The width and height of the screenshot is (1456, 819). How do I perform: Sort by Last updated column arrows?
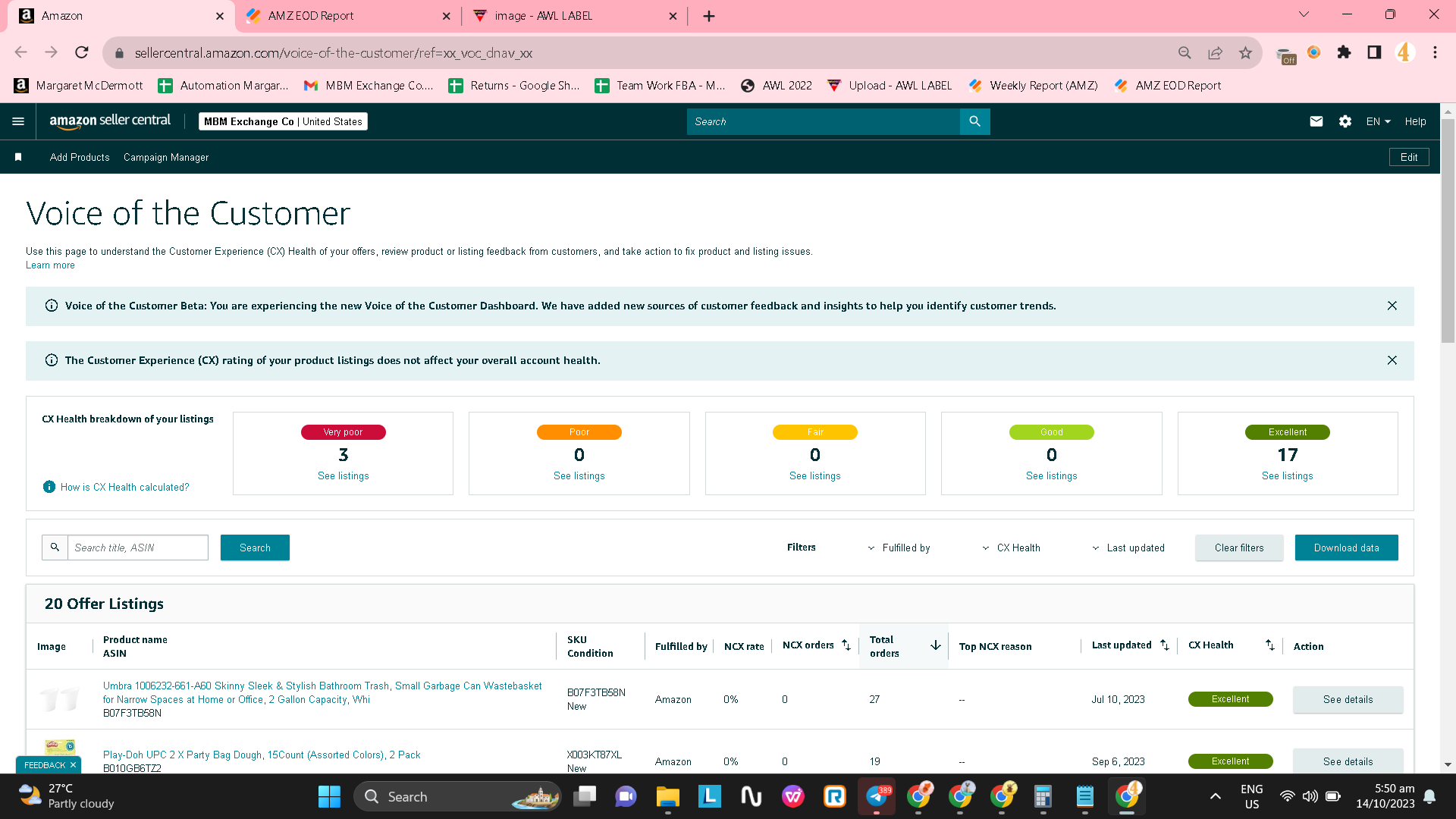pyautogui.click(x=1165, y=645)
